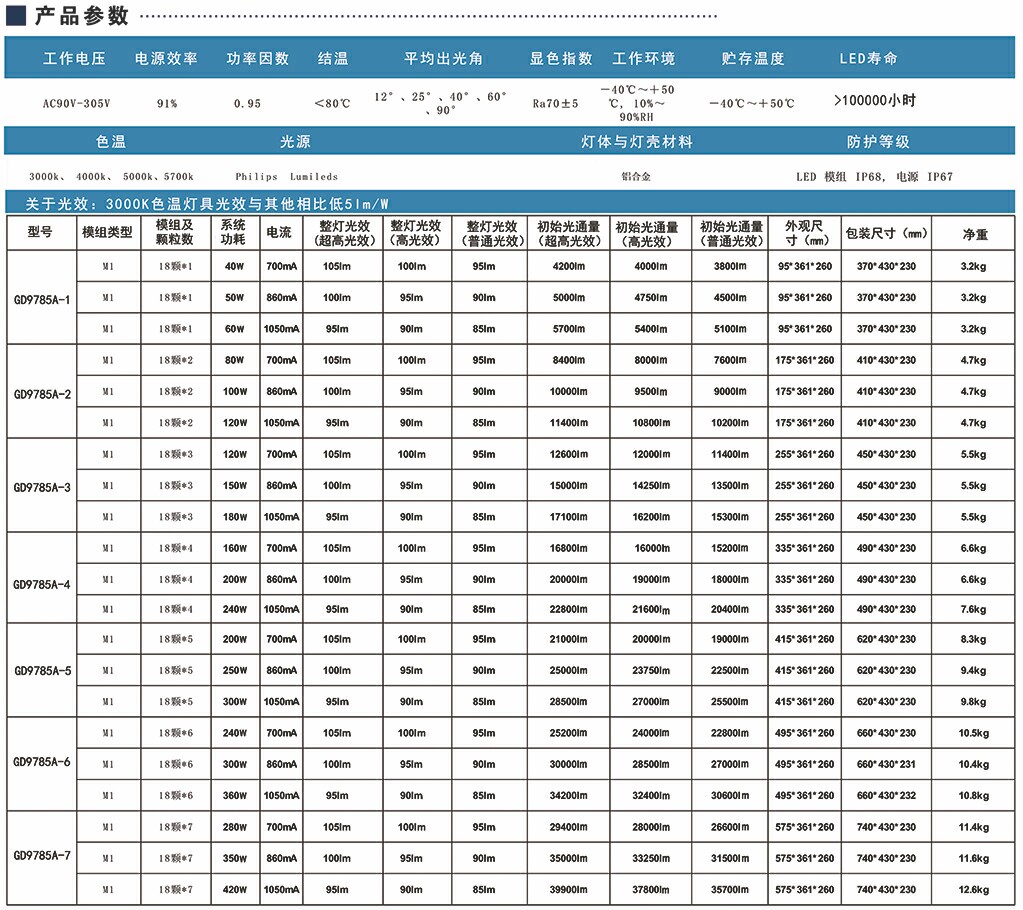
Task: Select the 80W power cell
Action: click(234, 360)
